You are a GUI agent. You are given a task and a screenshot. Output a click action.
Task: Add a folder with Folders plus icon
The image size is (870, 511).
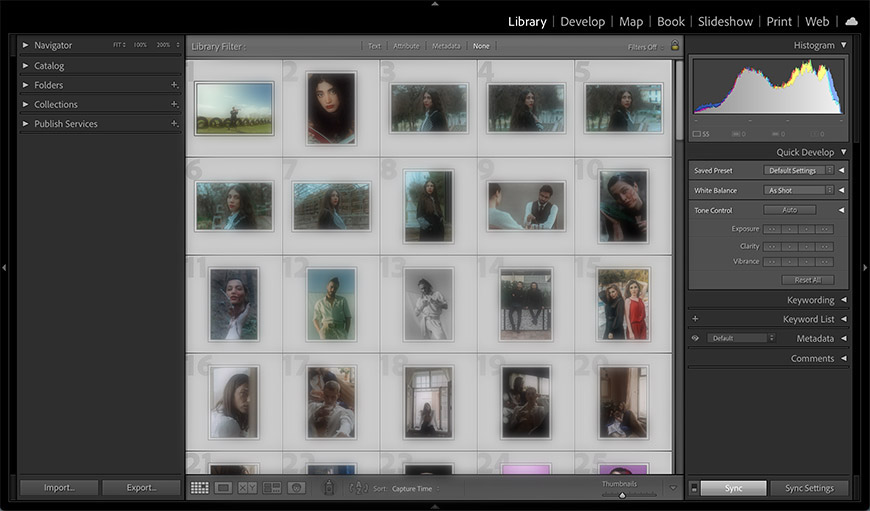174,85
